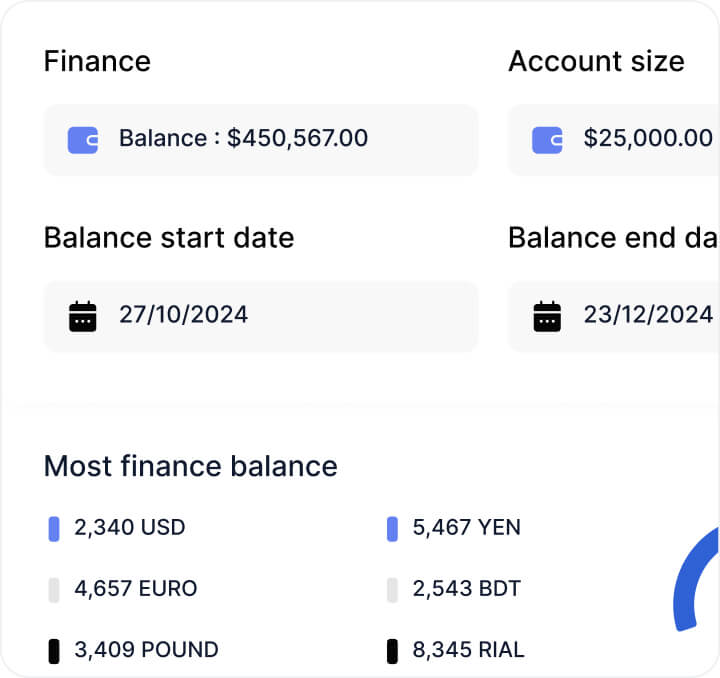This screenshot has height=678, width=720.
Task: Click the gray marker beside 2,543 BDT
Action: (392, 590)
